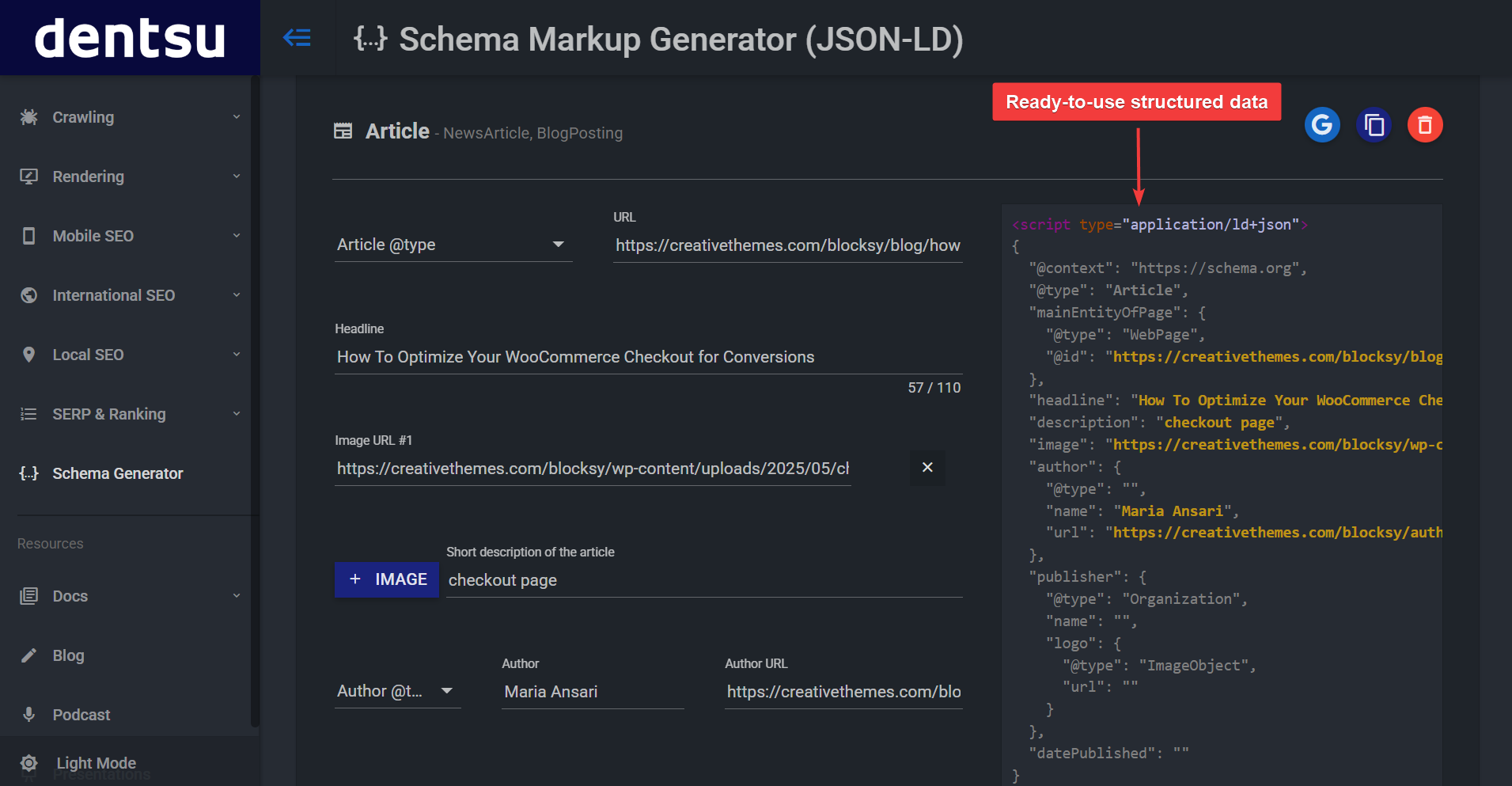Click the Crawling spider icon
Image resolution: width=1512 pixels, height=786 pixels.
[x=29, y=117]
